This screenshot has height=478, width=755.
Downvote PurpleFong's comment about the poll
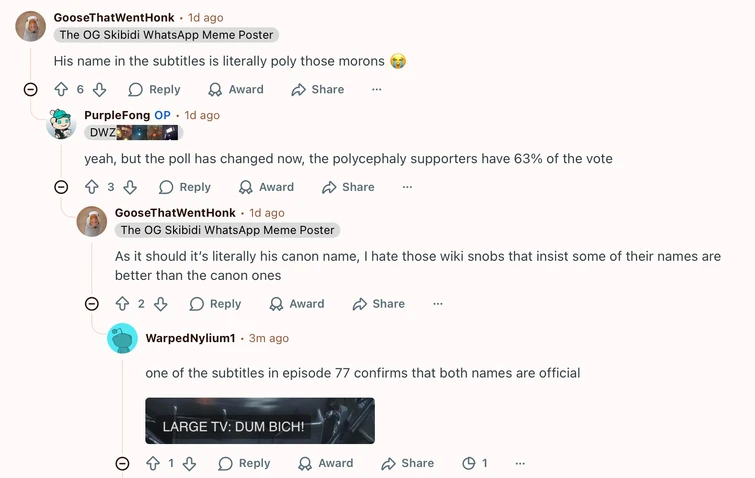click(x=130, y=187)
